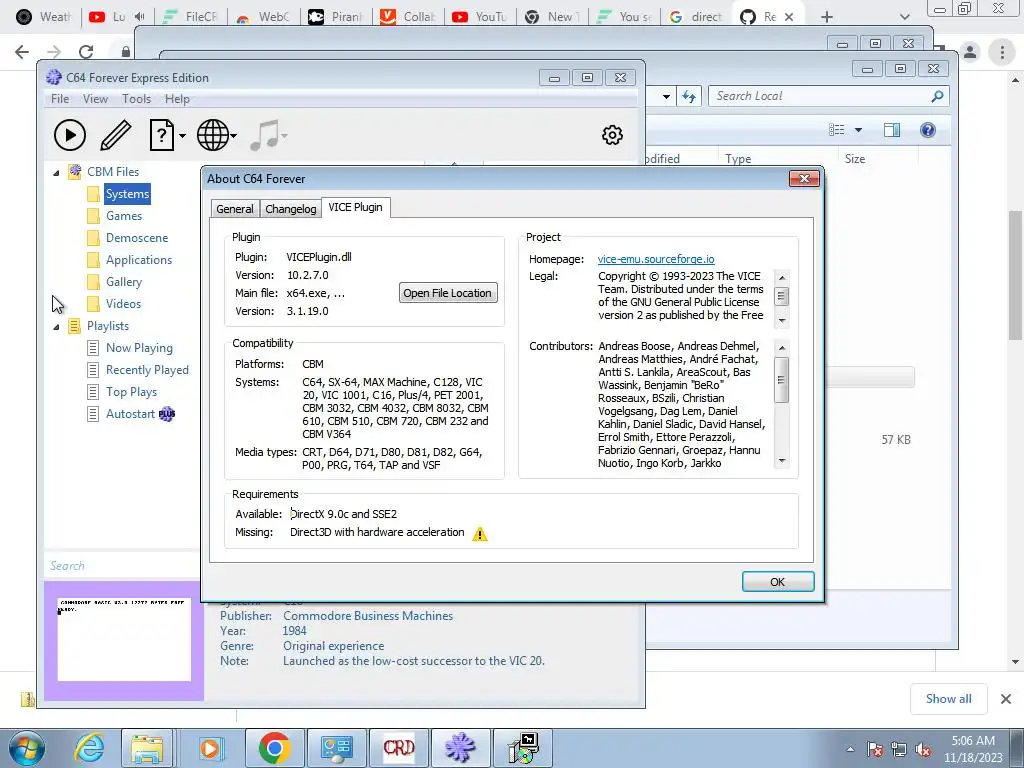
Task: Select the Systems folder
Action: [127, 194]
